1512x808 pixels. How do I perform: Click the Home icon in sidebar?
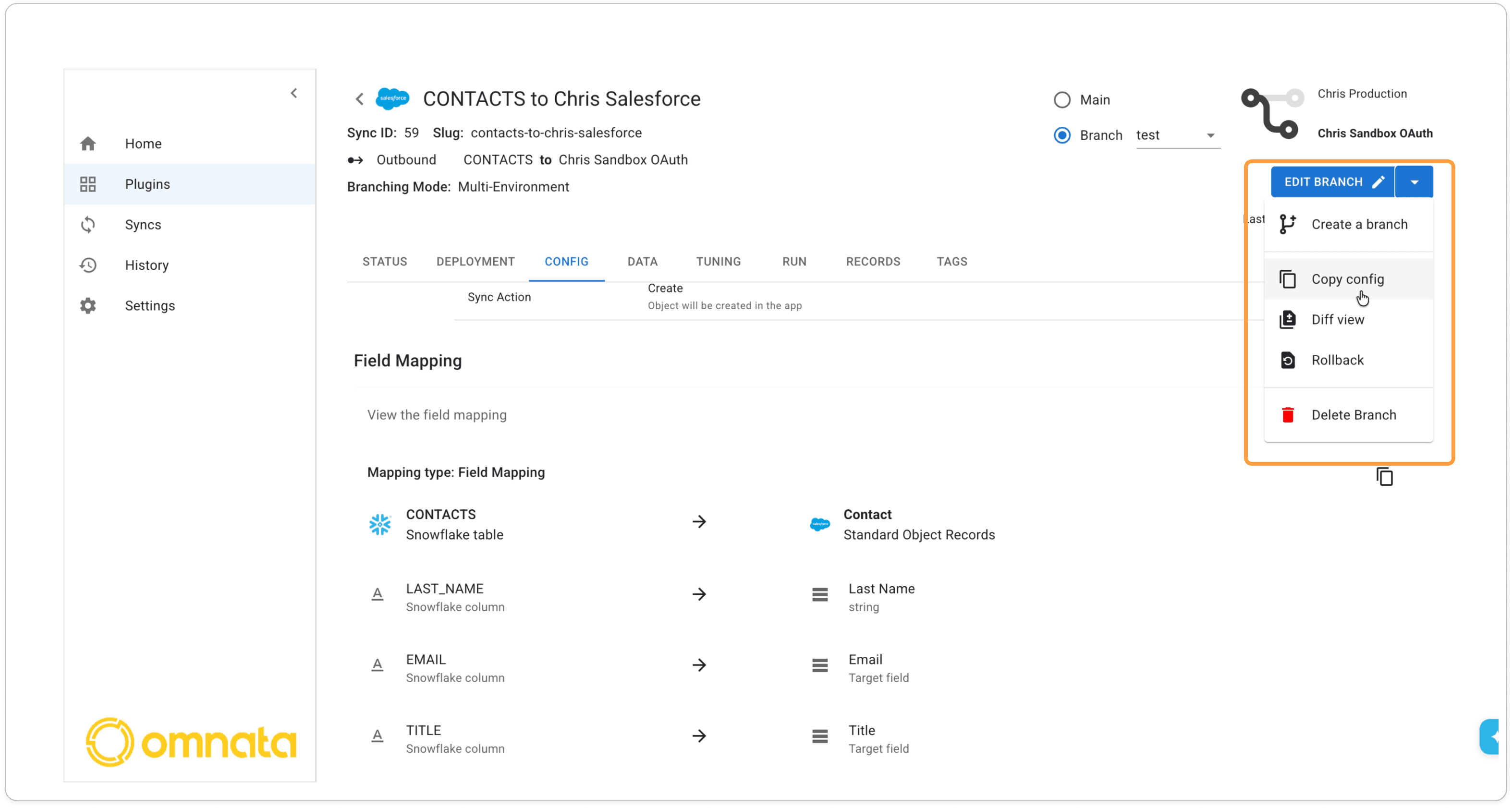pyautogui.click(x=88, y=144)
